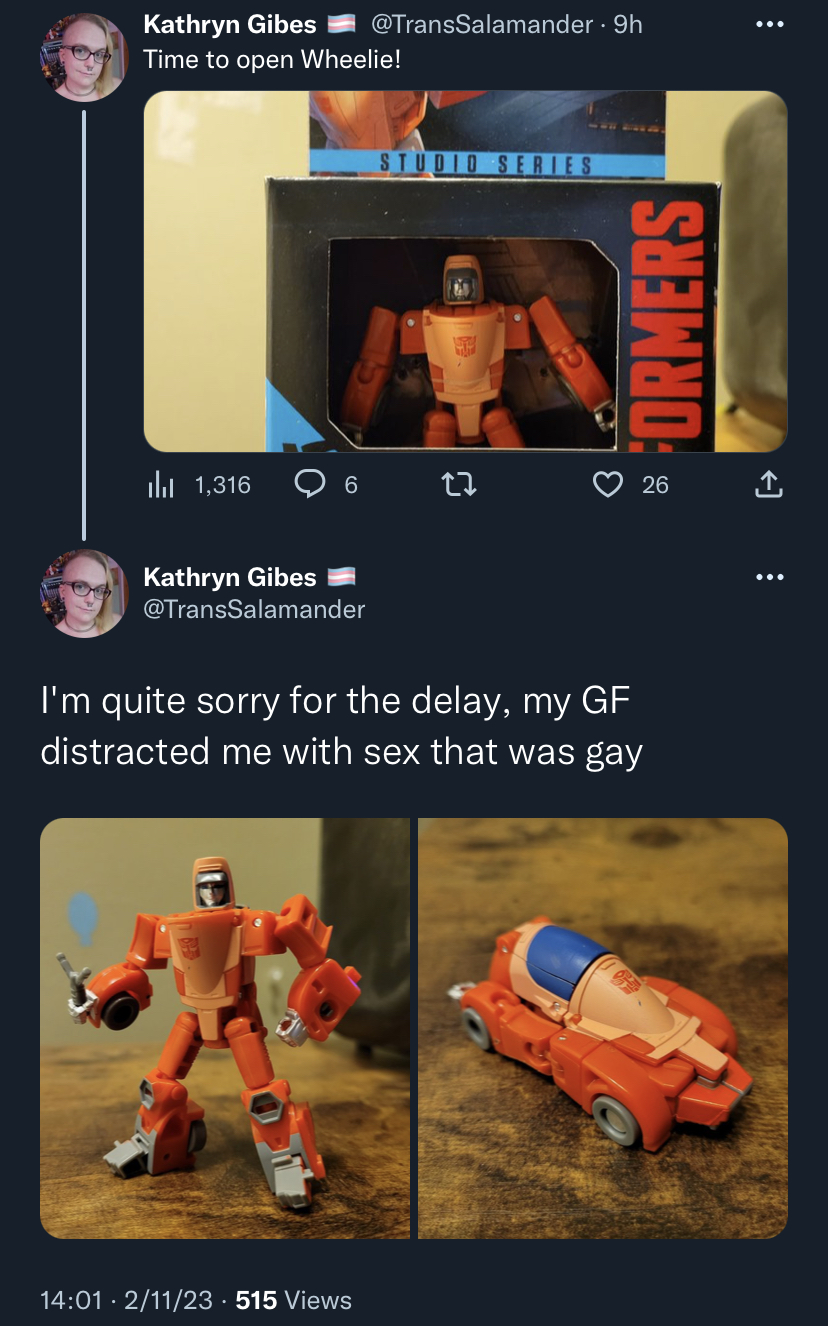Click the 9h timestamp on first tweet
The height and width of the screenshot is (1326, 828).
(627, 25)
